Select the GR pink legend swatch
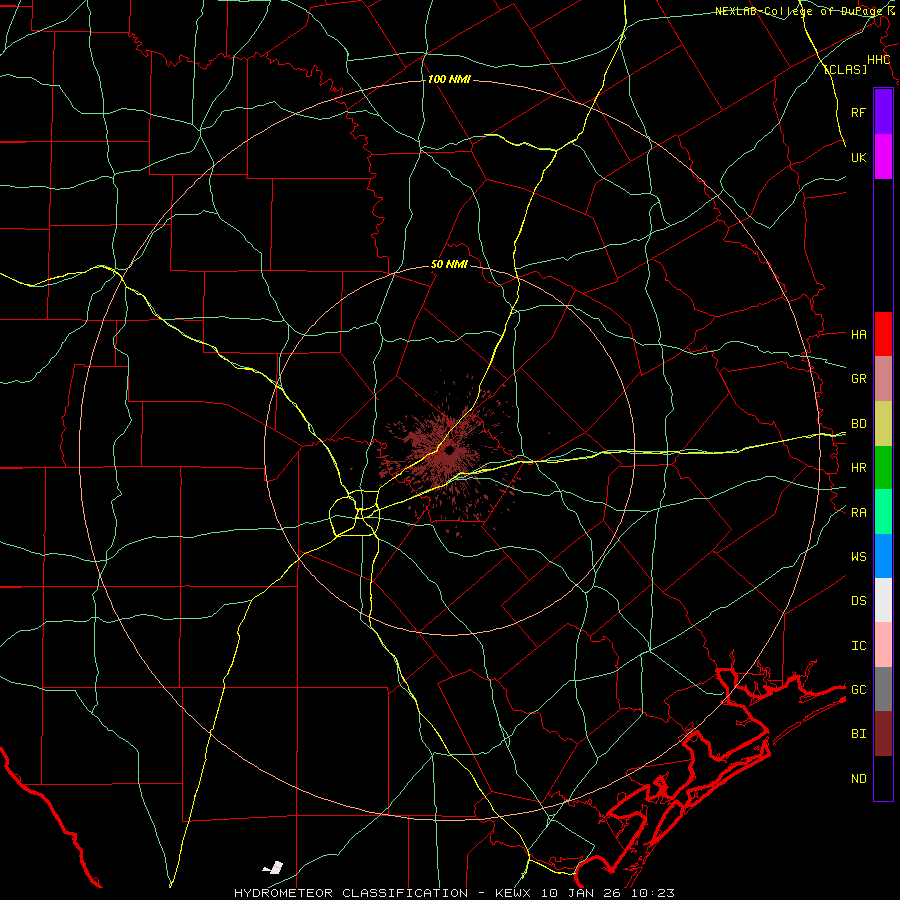 [x=883, y=378]
